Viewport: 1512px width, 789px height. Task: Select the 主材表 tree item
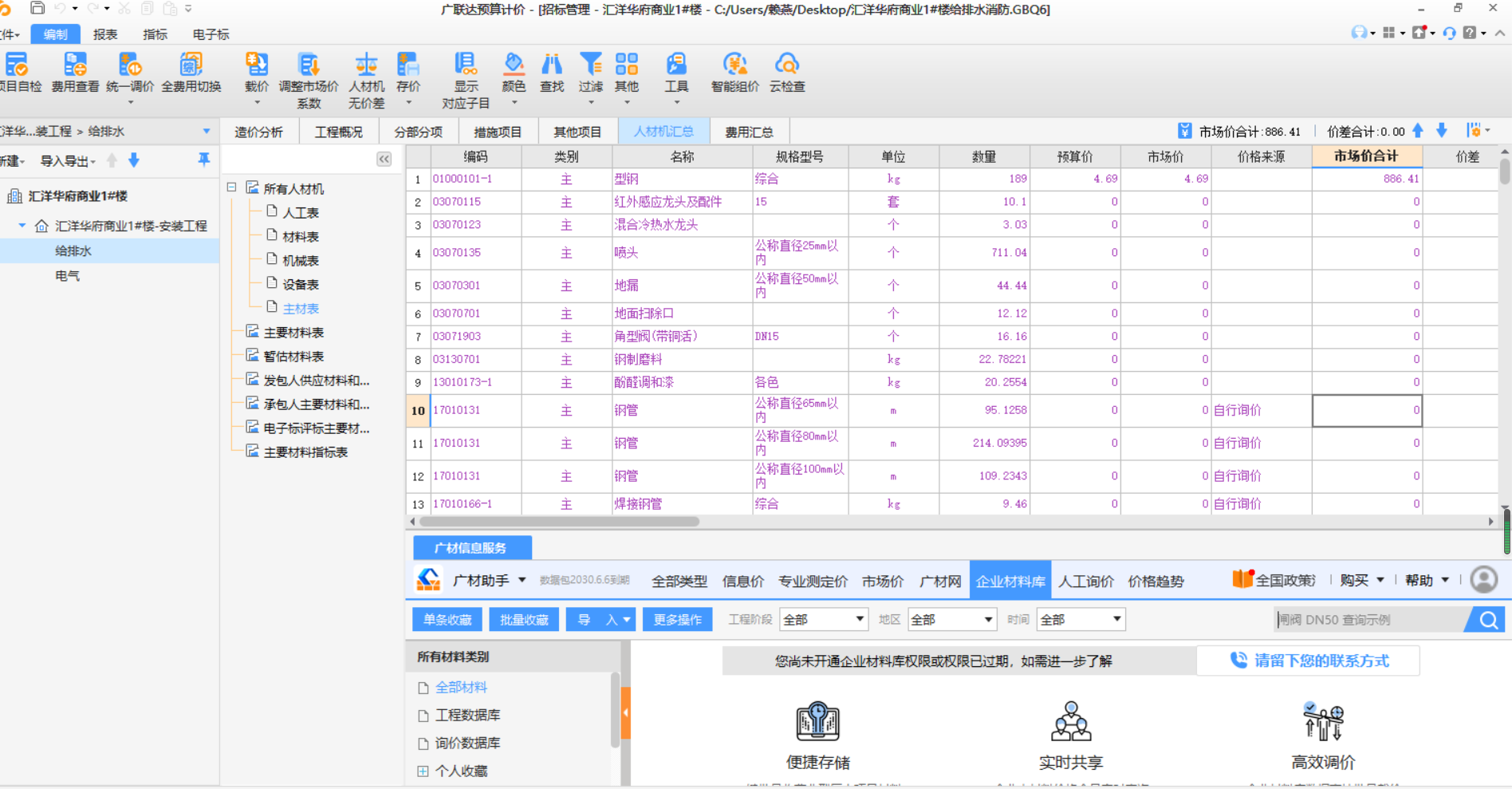301,308
